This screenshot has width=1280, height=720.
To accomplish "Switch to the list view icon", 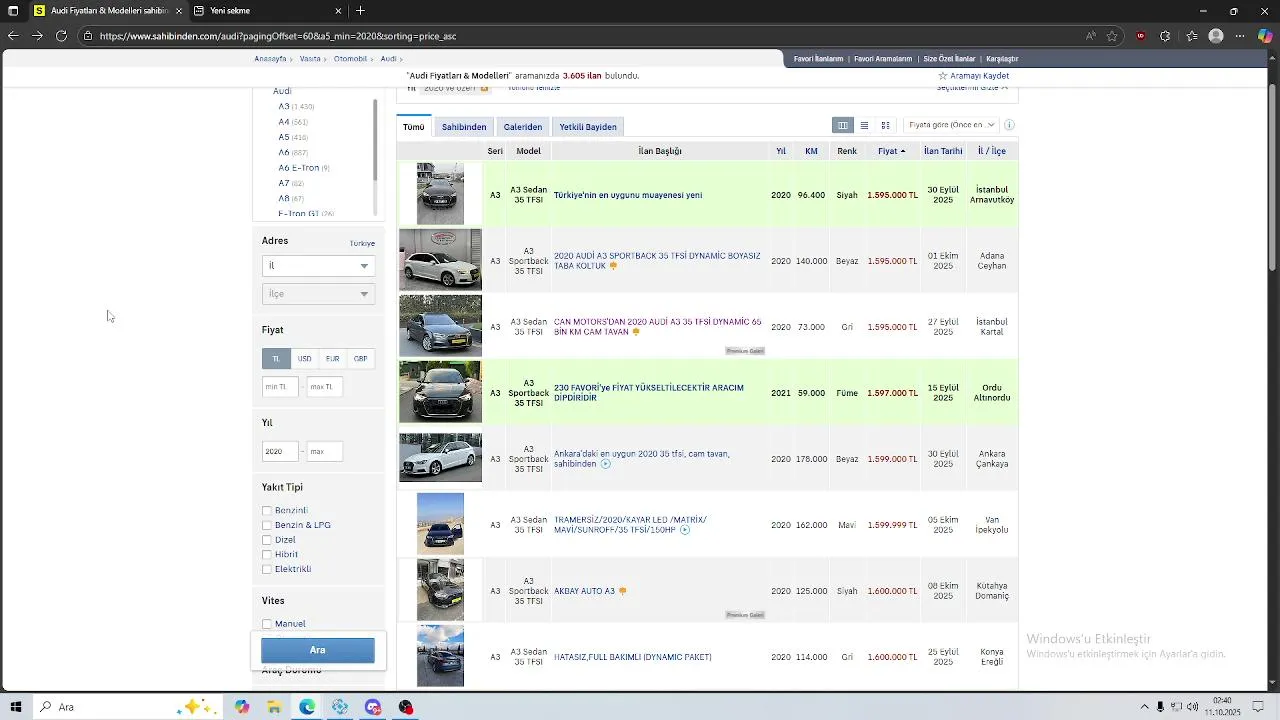I will (x=864, y=125).
